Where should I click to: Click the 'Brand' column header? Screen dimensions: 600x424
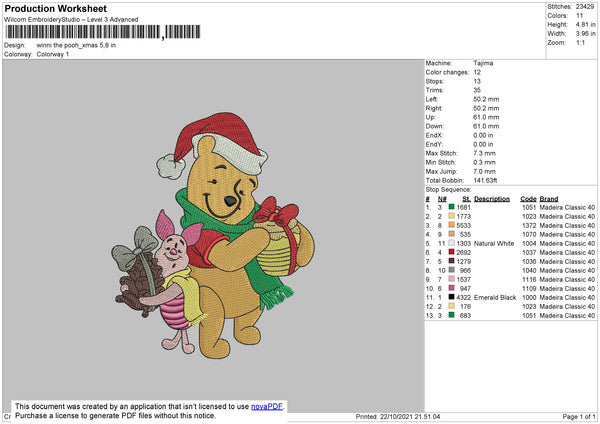click(549, 199)
